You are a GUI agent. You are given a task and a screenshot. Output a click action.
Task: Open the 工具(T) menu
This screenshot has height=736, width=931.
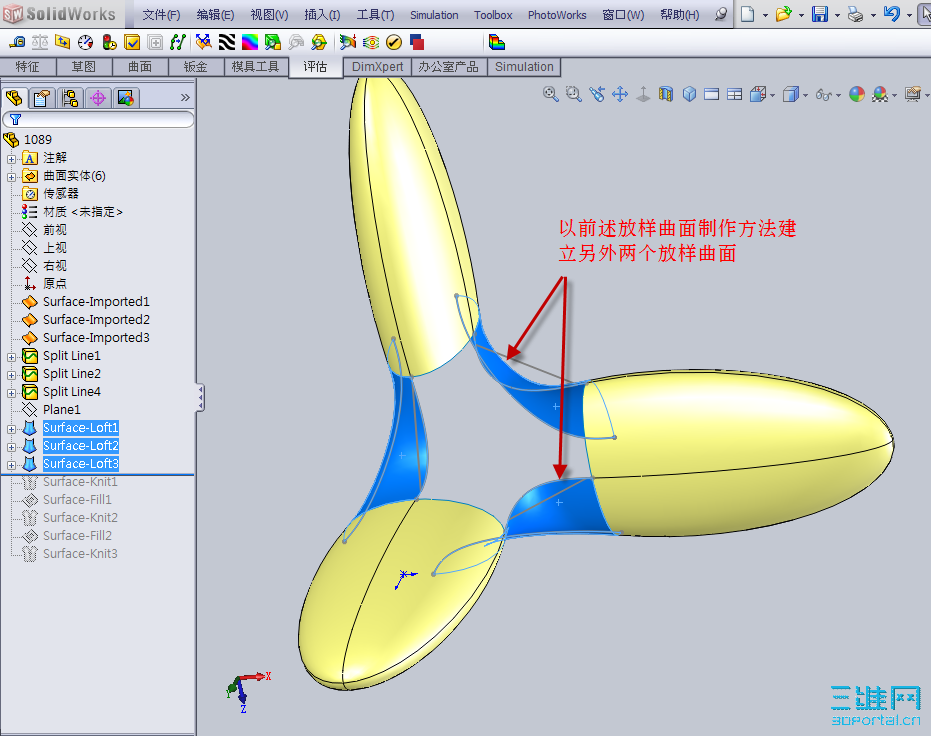click(x=375, y=15)
